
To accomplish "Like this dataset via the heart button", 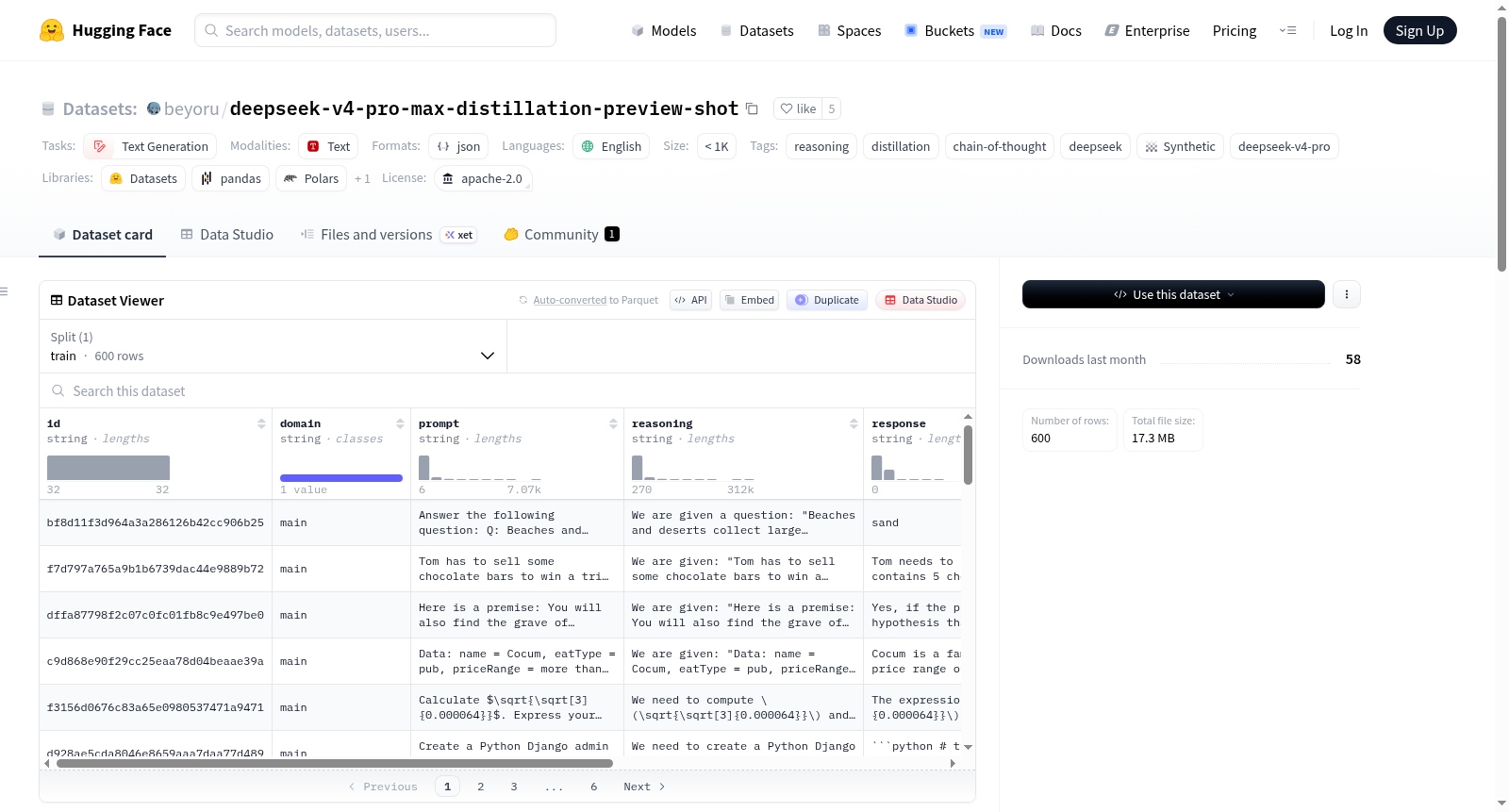I will 798,108.
